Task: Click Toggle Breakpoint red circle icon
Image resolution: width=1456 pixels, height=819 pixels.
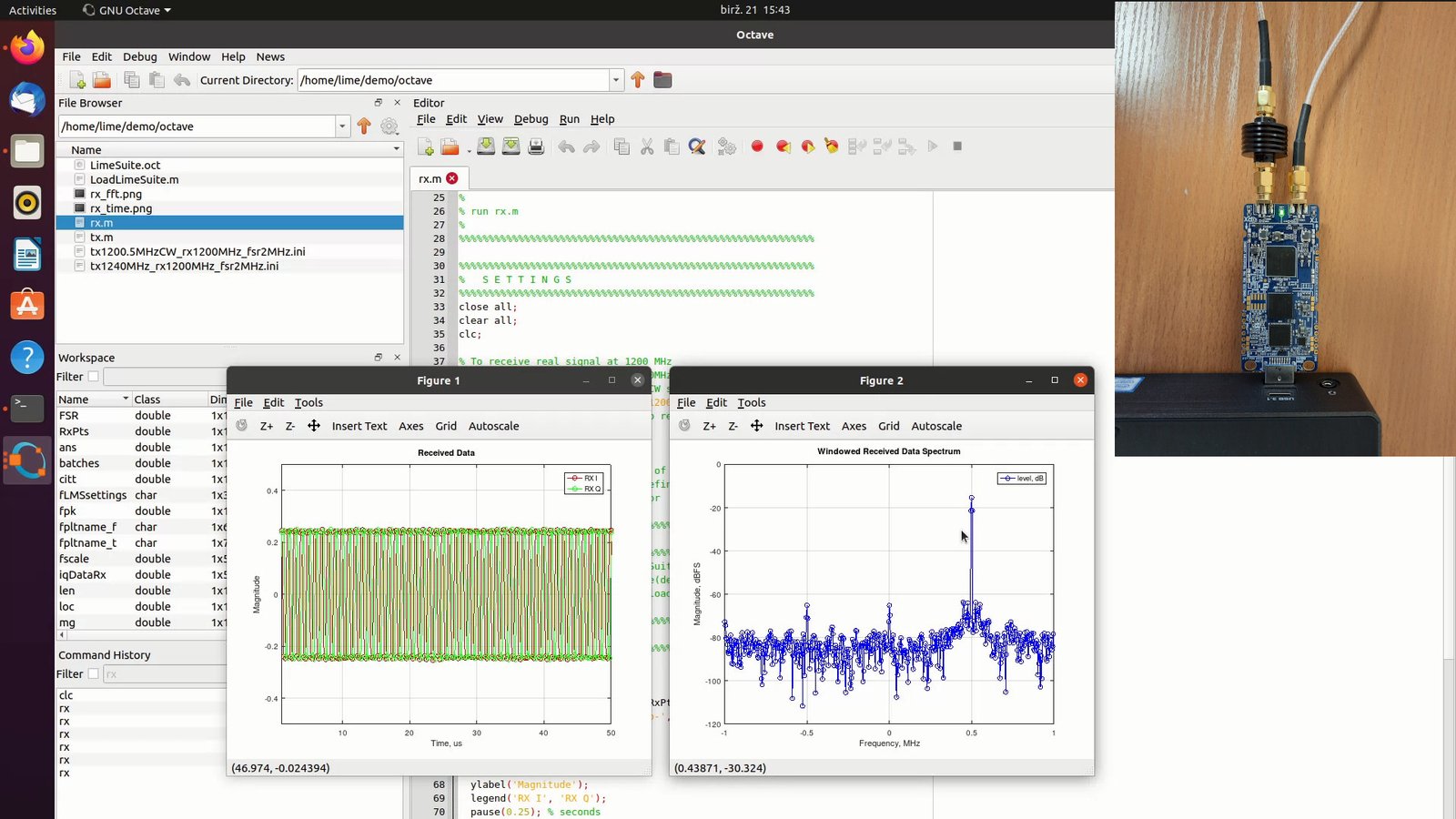Action: [x=757, y=147]
